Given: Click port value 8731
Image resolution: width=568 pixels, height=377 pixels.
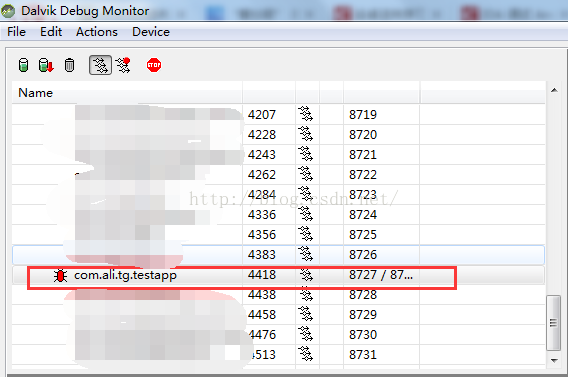Looking at the screenshot, I should [x=363, y=355].
